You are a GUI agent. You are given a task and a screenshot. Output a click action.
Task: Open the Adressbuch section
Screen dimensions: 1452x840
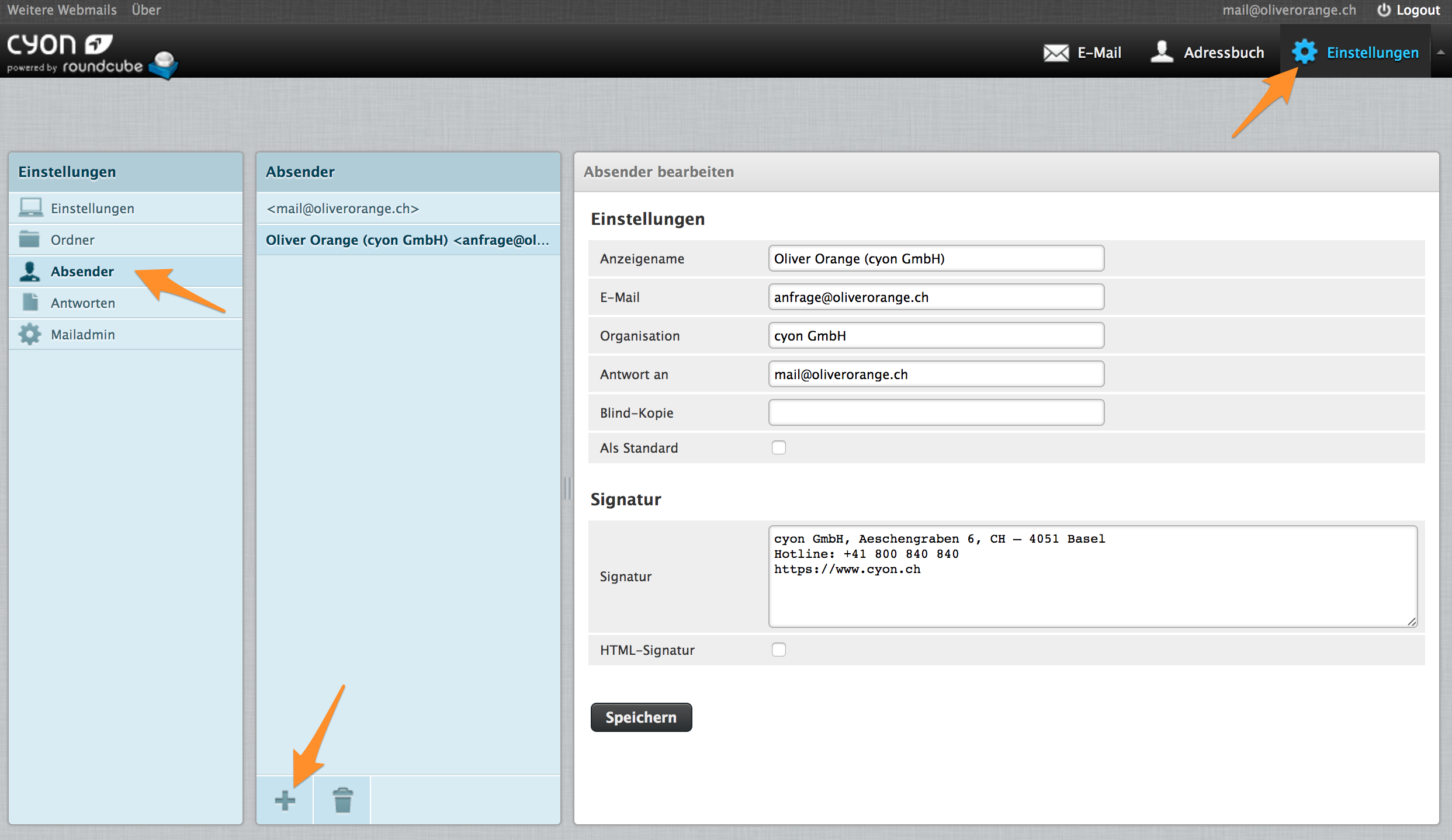[x=1207, y=53]
